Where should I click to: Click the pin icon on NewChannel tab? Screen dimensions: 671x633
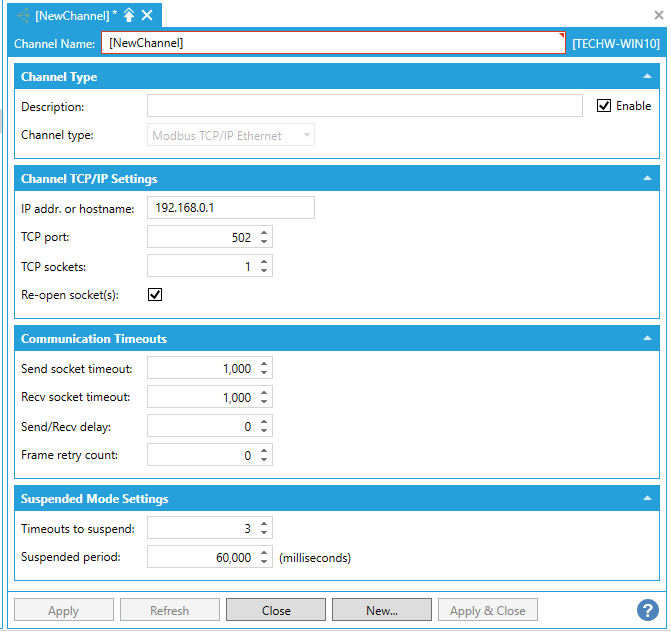tap(129, 15)
